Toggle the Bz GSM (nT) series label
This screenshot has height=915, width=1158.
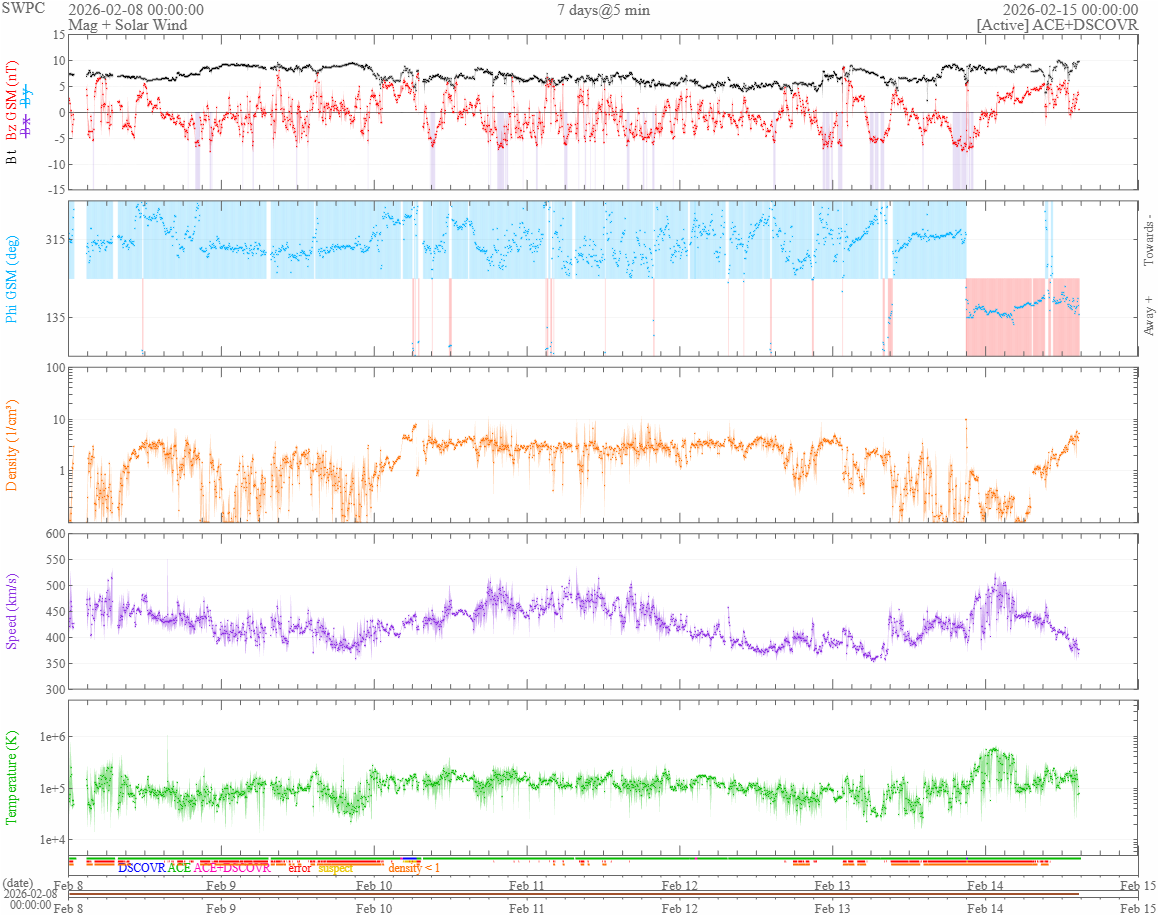pyautogui.click(x=11, y=102)
